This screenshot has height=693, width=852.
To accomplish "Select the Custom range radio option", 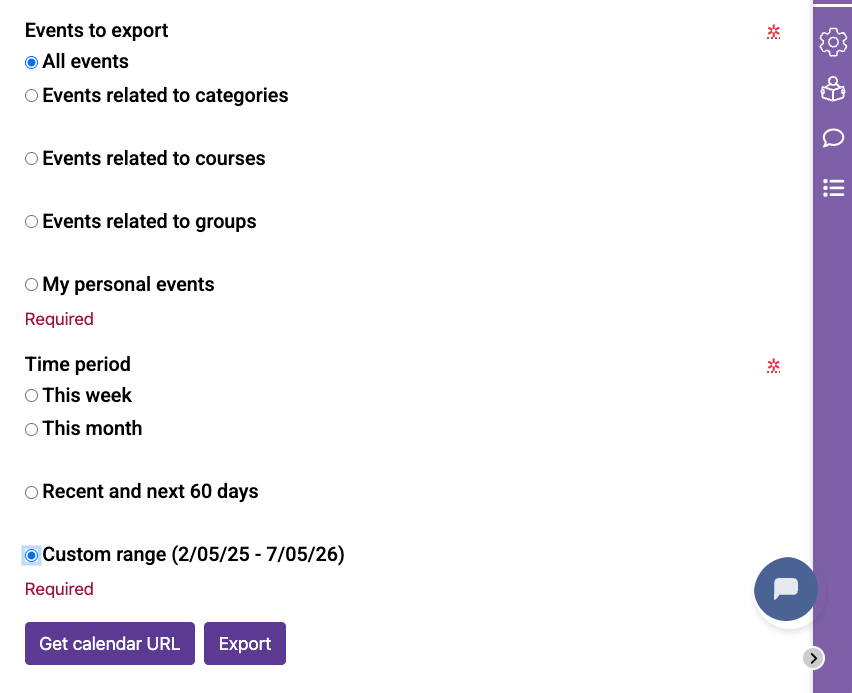I will (32, 555).
